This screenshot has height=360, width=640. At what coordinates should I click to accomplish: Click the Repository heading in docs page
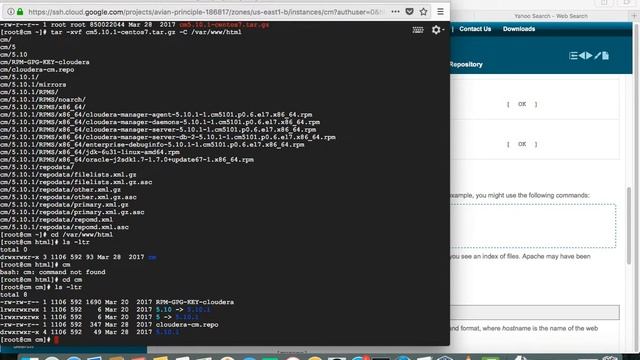[466, 64]
